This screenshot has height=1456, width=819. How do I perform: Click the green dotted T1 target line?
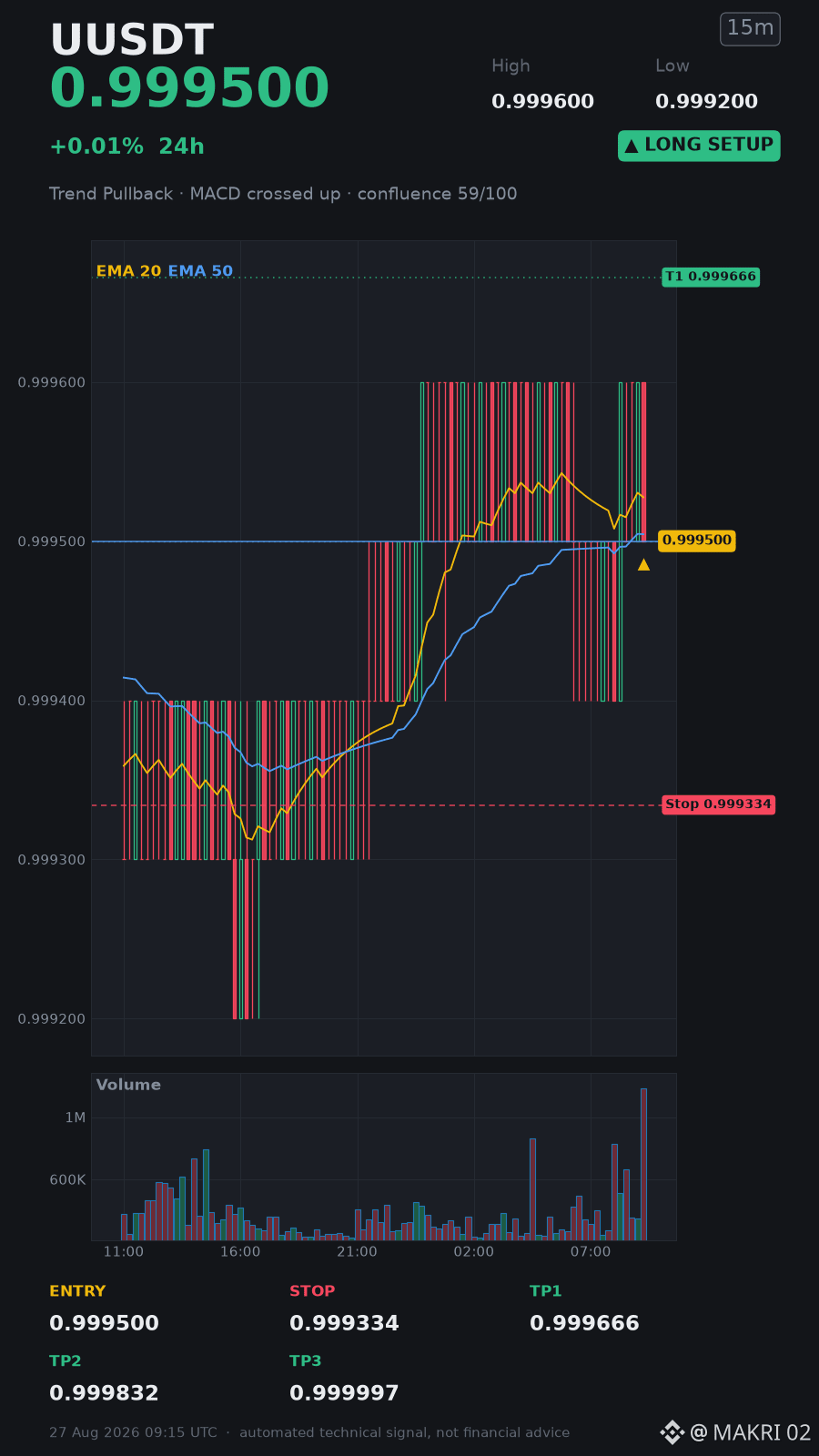(376, 278)
